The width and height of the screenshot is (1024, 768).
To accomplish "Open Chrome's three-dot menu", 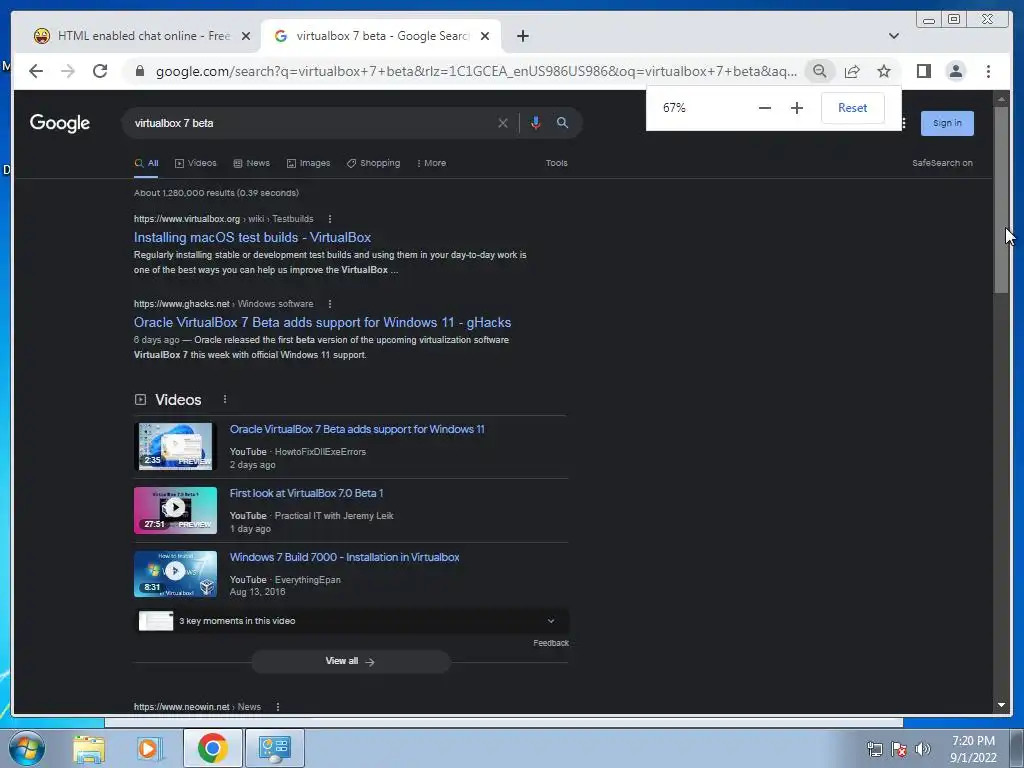I will [x=988, y=71].
